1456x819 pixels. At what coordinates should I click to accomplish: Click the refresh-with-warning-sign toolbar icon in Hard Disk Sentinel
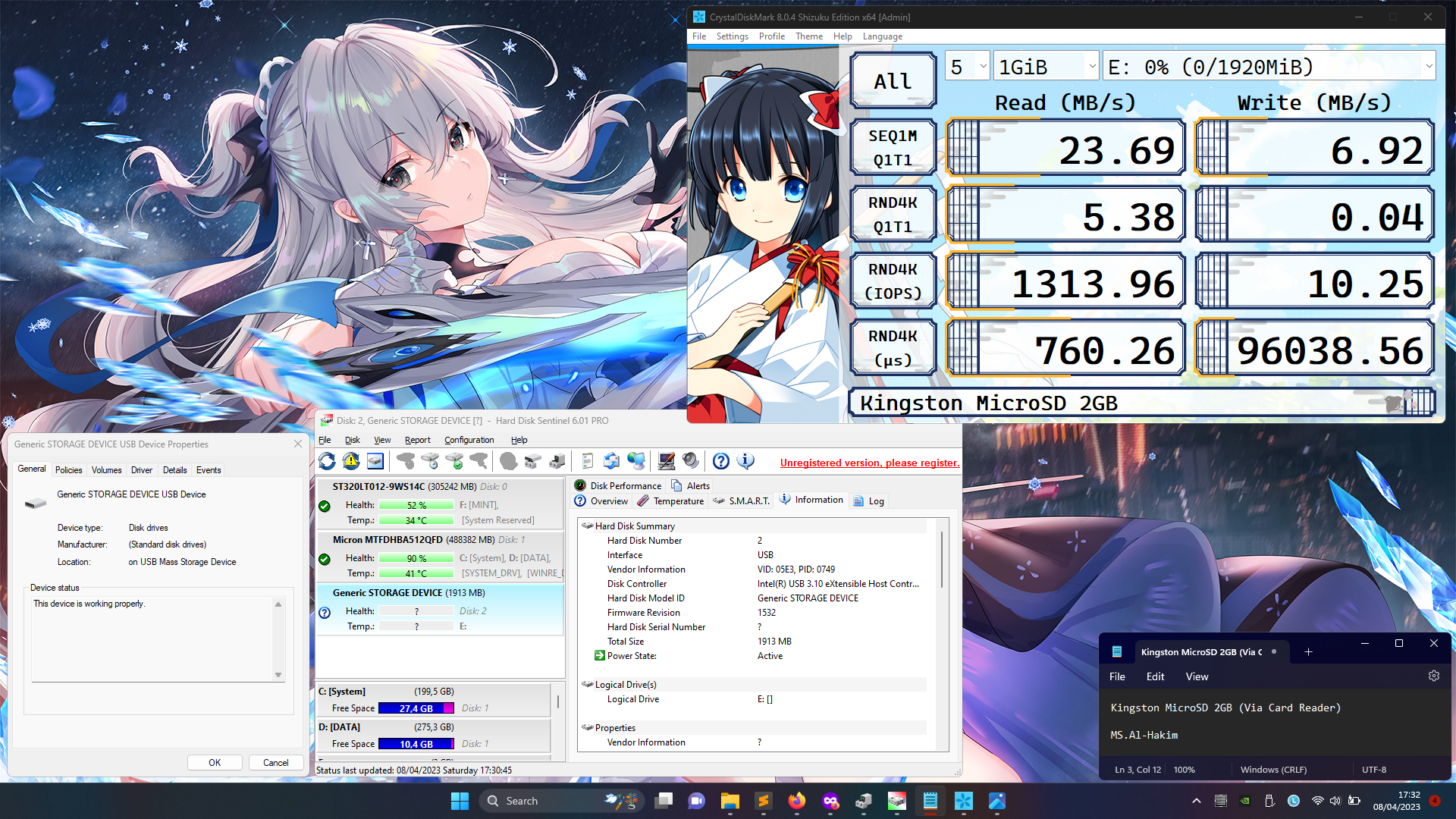[350, 461]
